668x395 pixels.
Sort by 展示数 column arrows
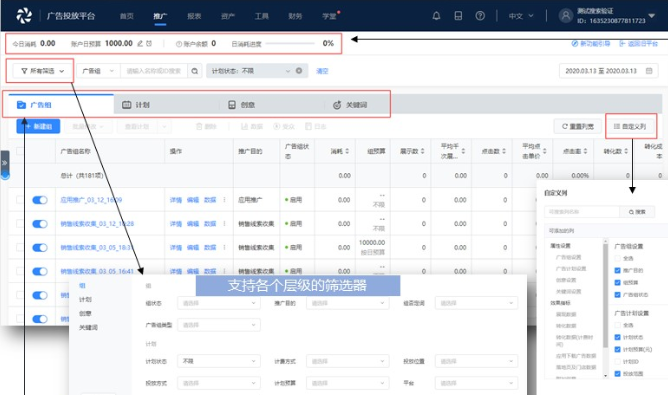(423, 151)
